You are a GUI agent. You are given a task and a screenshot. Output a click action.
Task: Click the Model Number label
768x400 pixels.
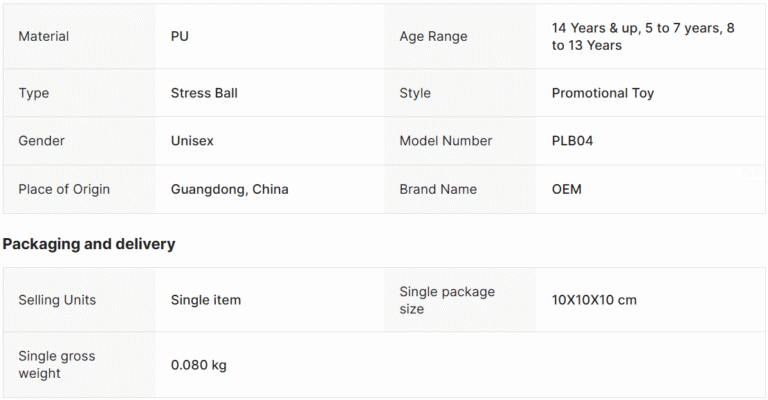[446, 141]
